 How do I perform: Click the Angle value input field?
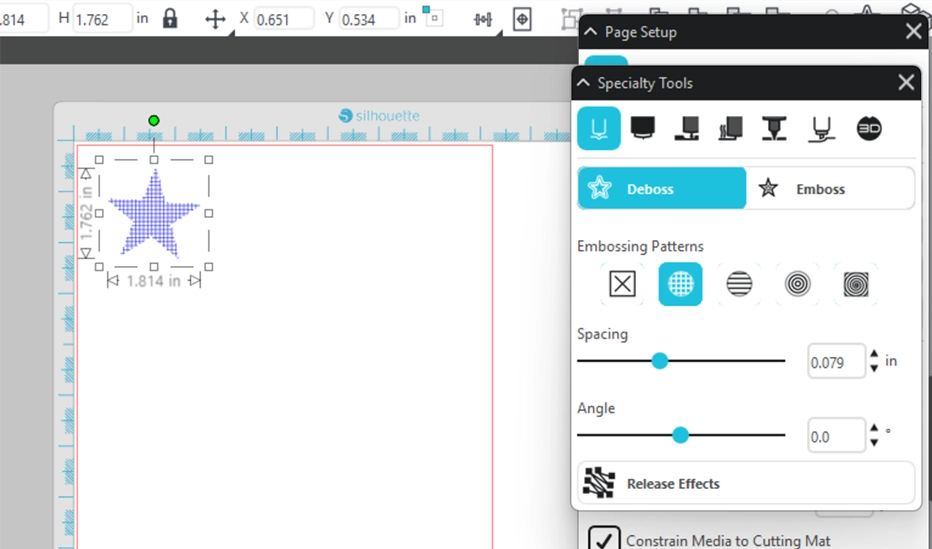click(835, 436)
